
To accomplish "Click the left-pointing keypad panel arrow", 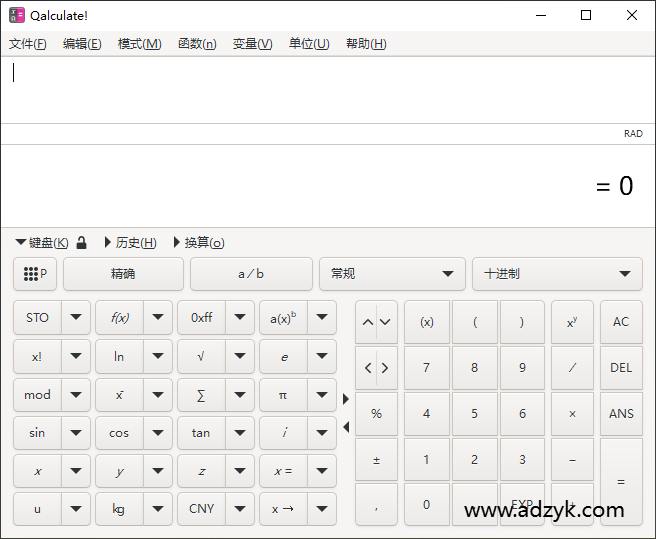I will pyautogui.click(x=346, y=427).
